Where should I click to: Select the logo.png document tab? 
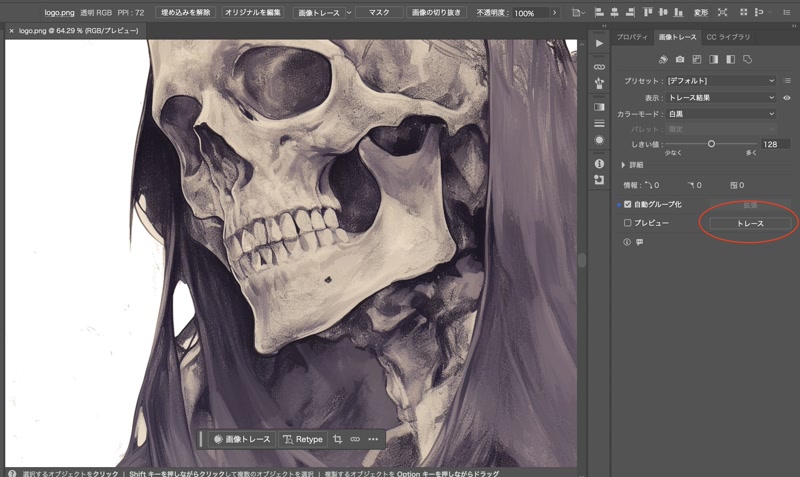79,31
